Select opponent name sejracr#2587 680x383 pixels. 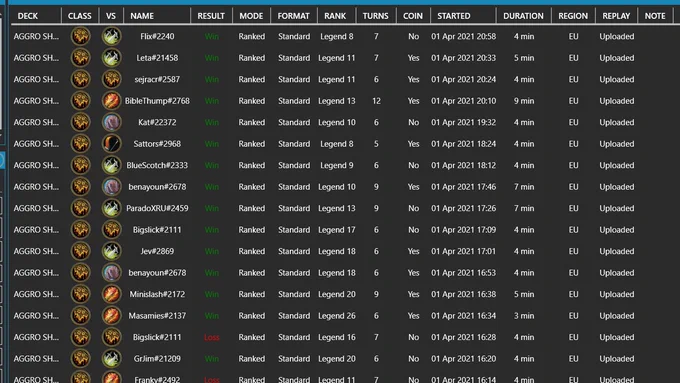pos(157,79)
